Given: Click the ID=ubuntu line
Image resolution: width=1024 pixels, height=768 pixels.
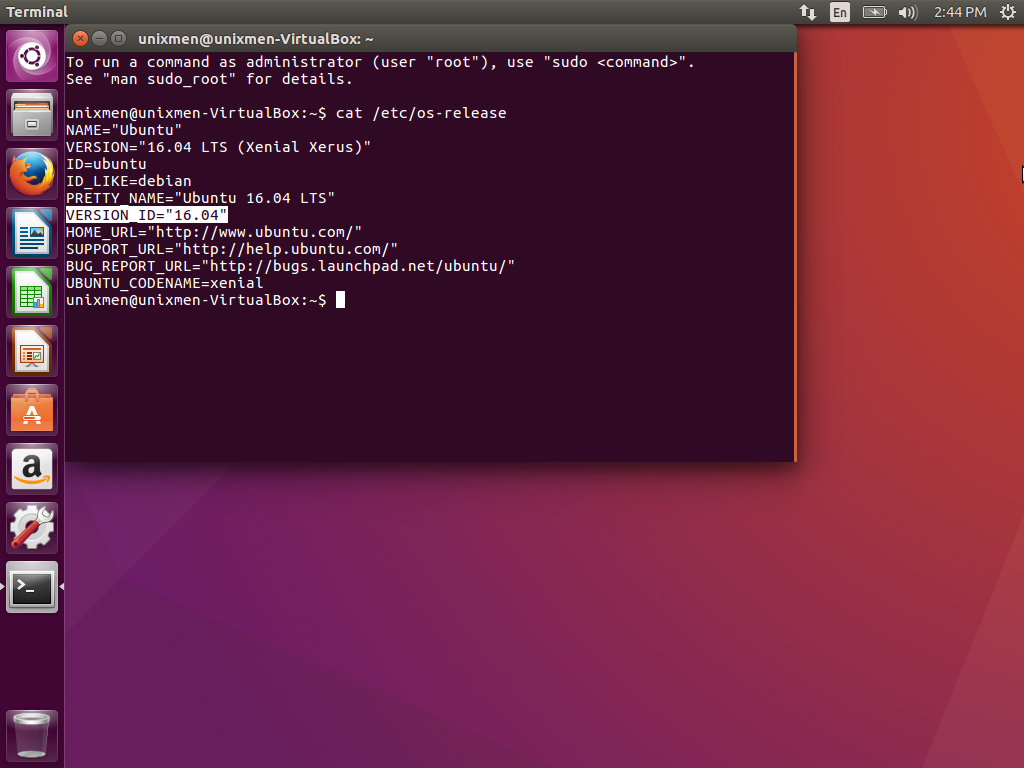Looking at the screenshot, I should point(106,164).
